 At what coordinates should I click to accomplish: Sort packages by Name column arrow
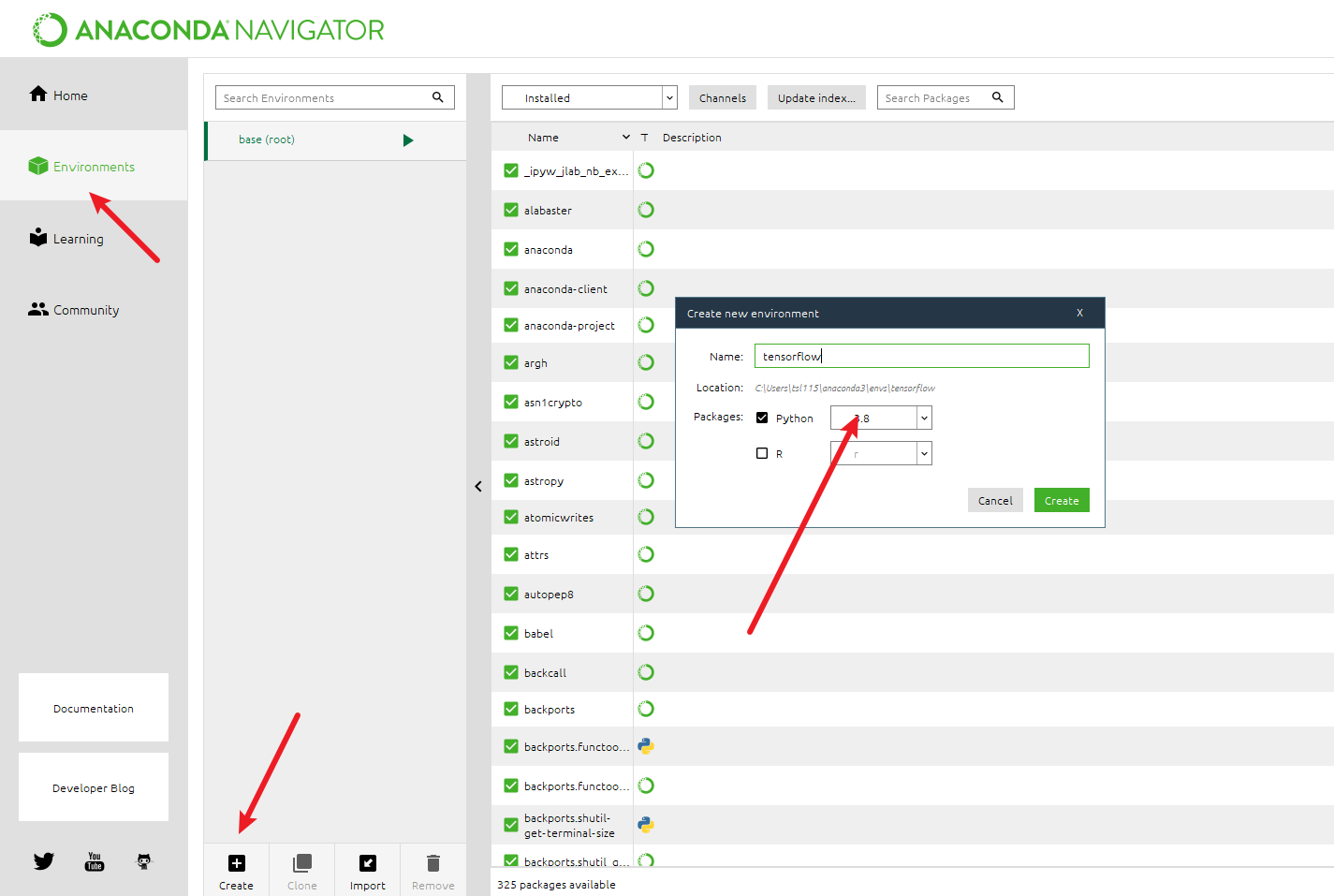(x=626, y=138)
